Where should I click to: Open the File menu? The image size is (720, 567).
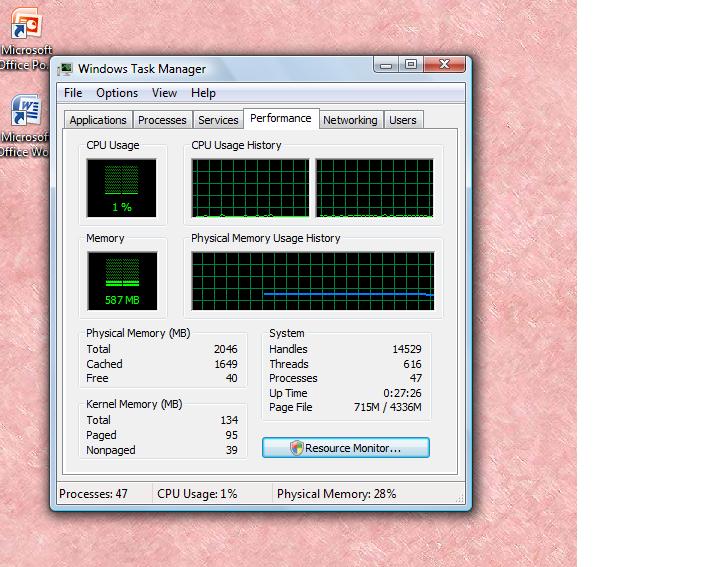pos(73,93)
